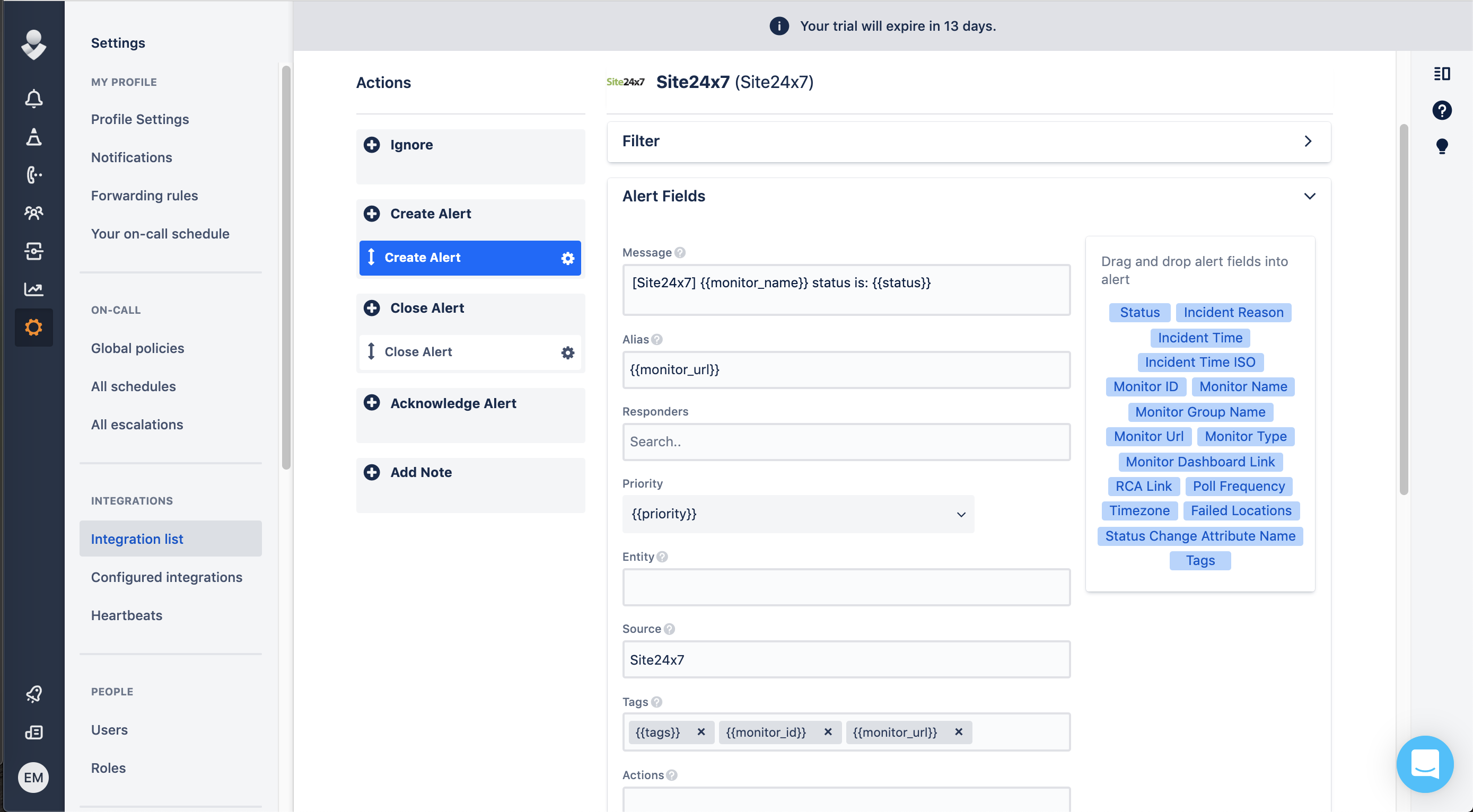Go to Integration list
Image resolution: width=1473 pixels, height=812 pixels.
coord(170,539)
